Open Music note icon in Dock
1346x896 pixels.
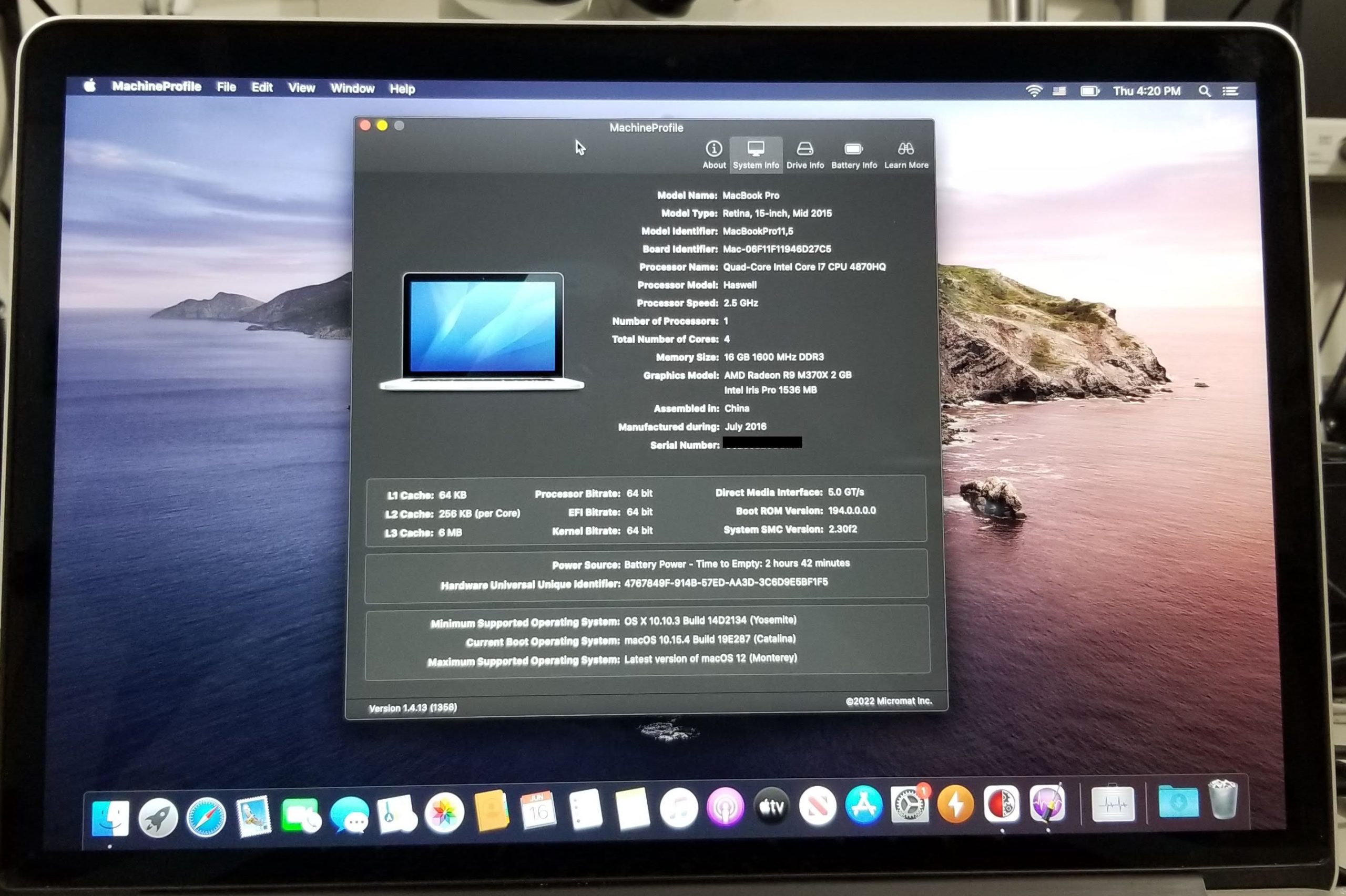tap(678, 807)
